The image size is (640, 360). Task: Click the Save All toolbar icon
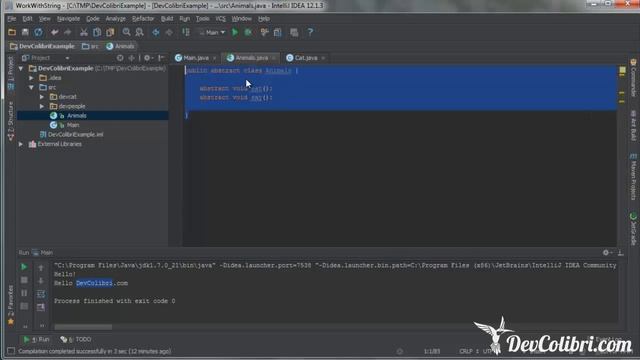pos(25,32)
